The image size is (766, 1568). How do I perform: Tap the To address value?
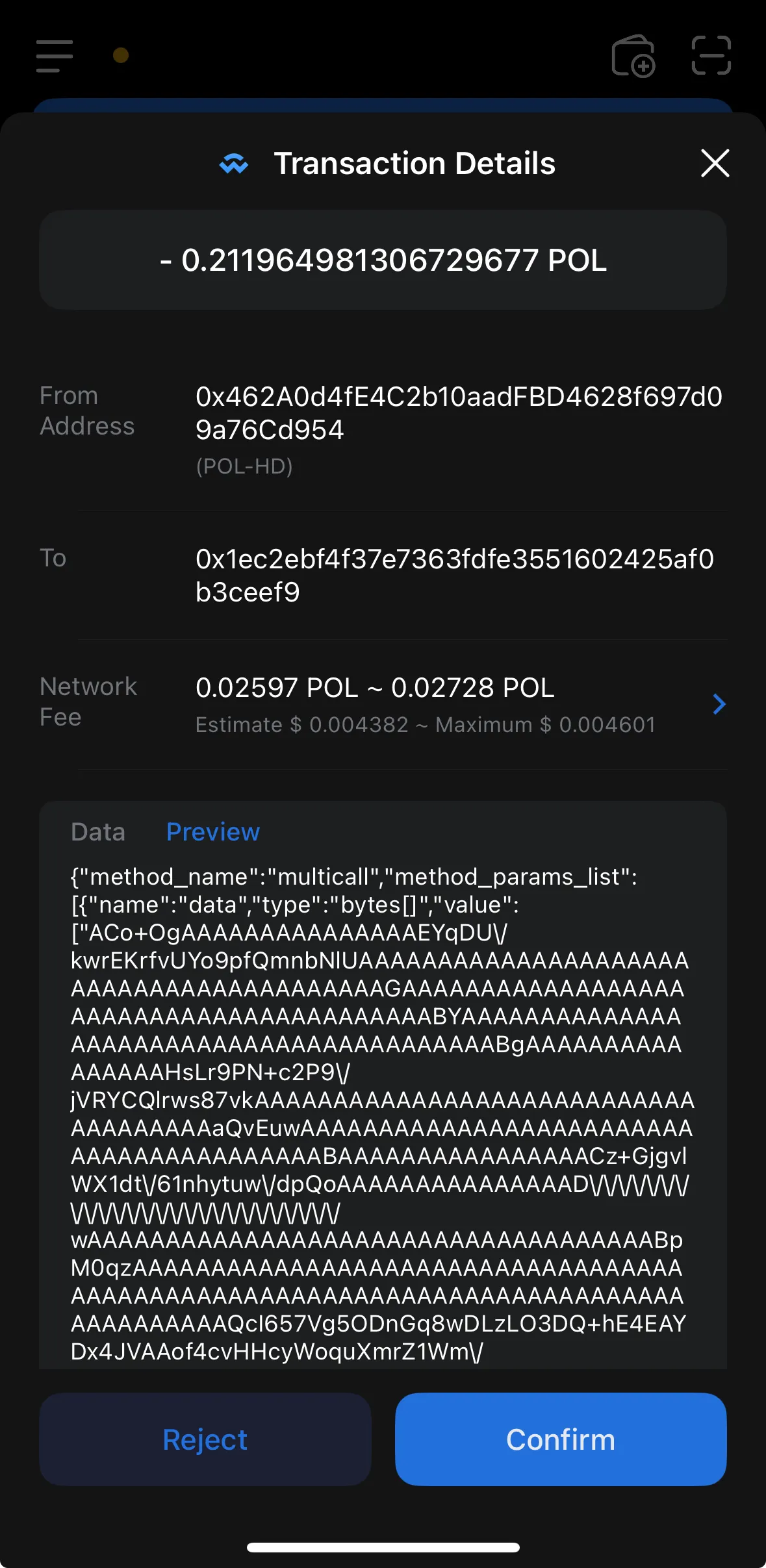point(455,574)
